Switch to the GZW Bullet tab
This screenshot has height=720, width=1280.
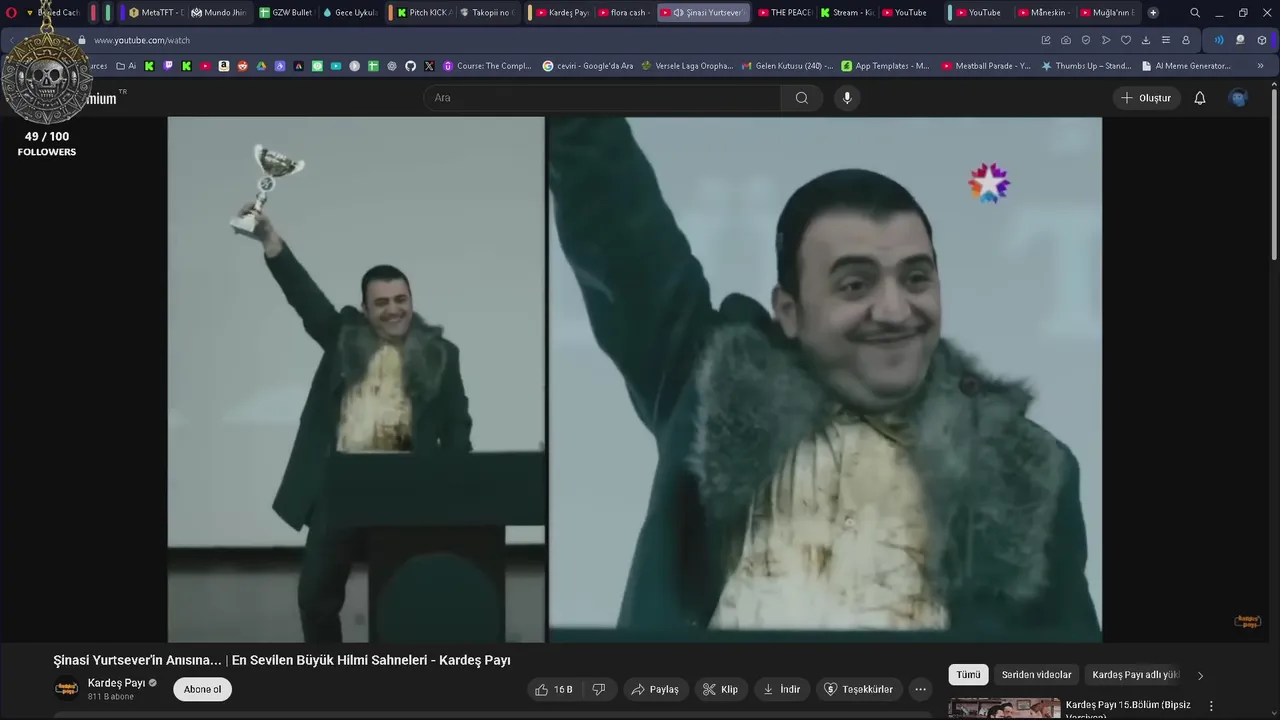tap(285, 13)
